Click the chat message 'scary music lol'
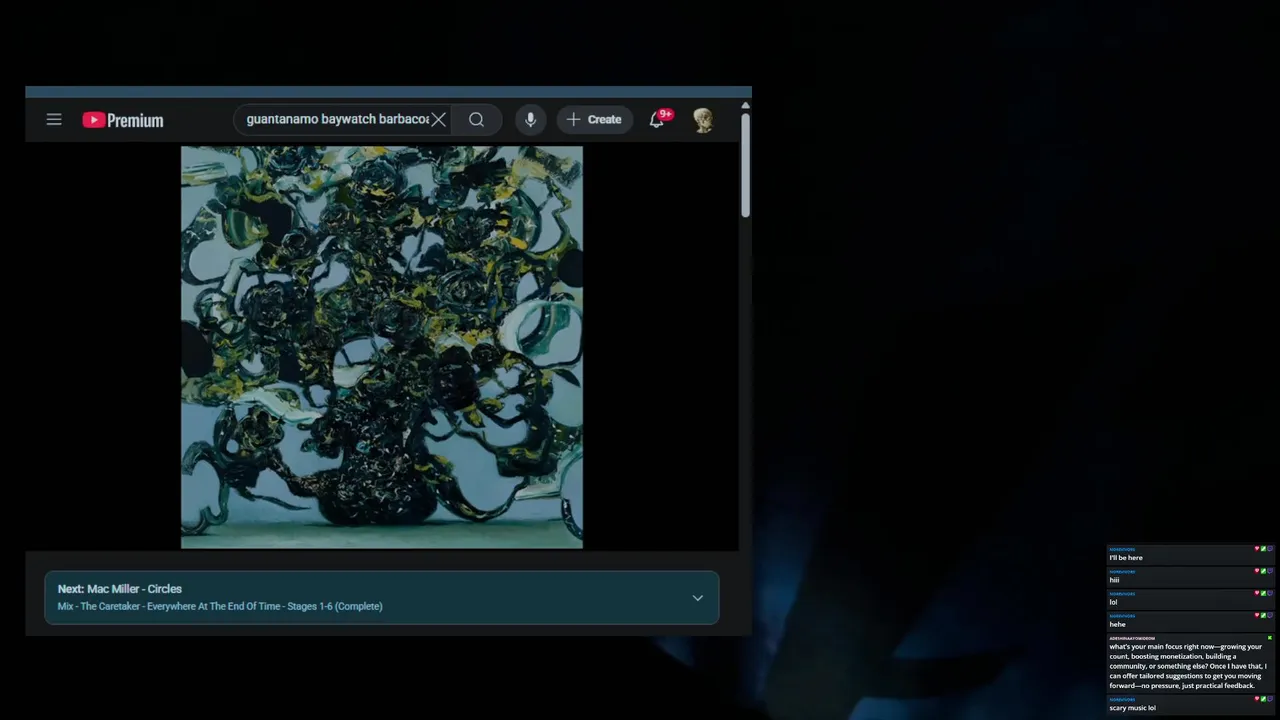Viewport: 1280px width, 720px height. pyautogui.click(x=1132, y=708)
